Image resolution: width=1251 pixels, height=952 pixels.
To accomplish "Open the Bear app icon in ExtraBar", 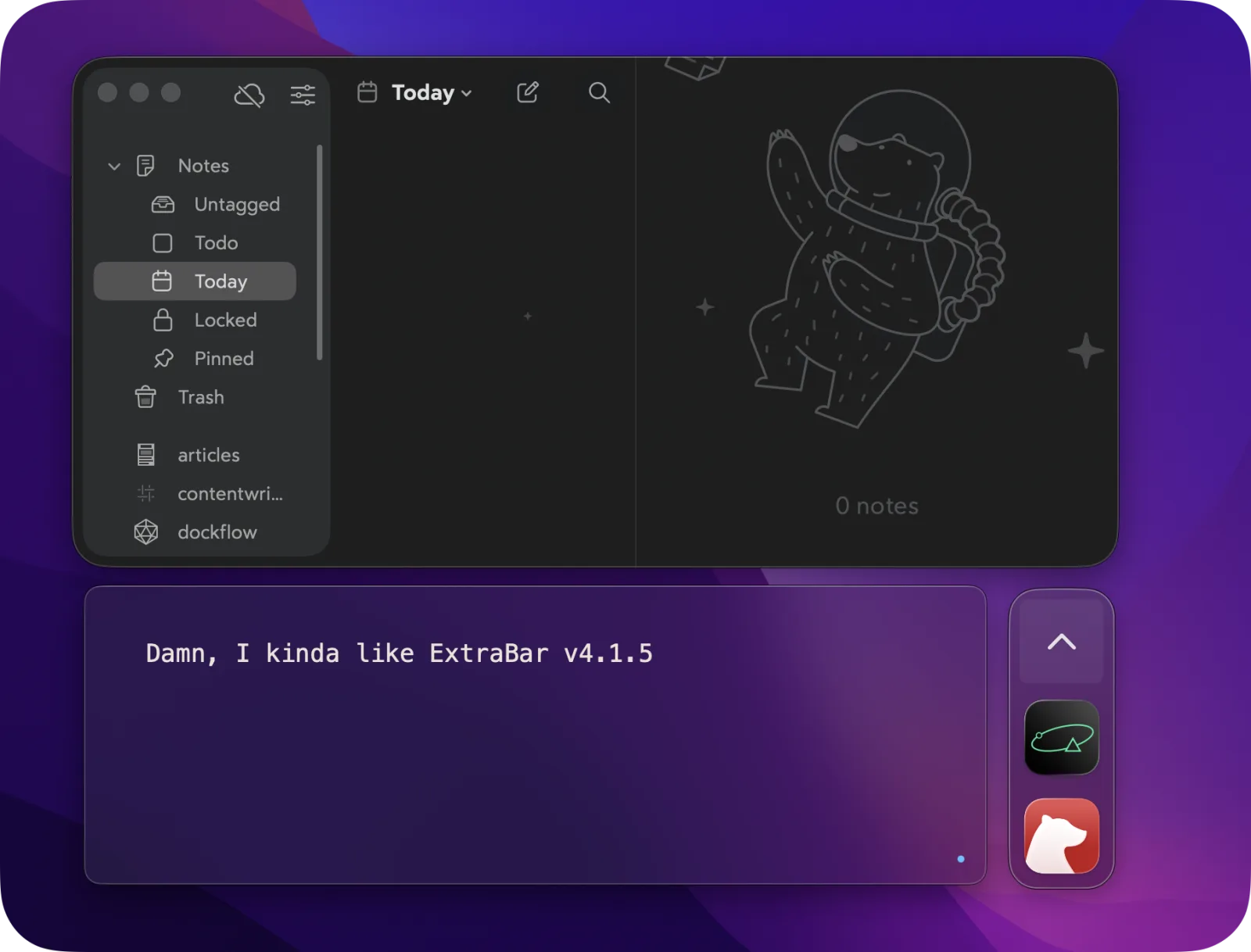I will tap(1062, 836).
